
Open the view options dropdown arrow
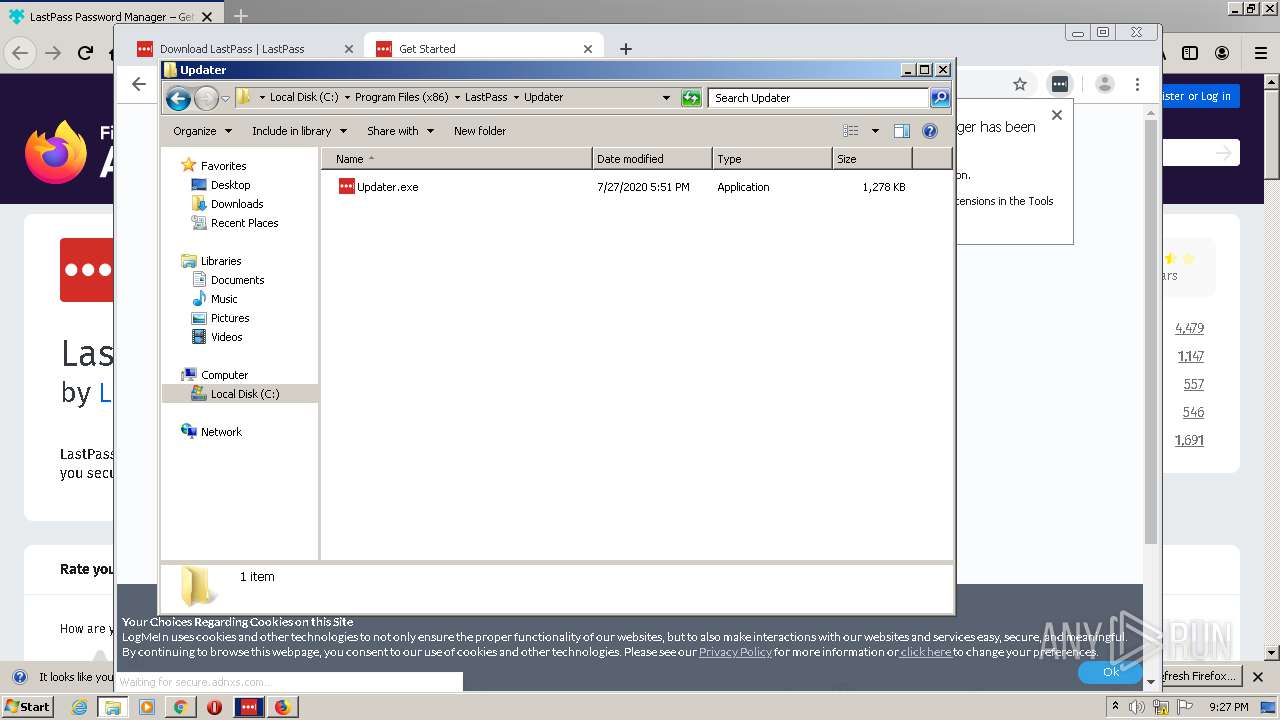tap(875, 131)
